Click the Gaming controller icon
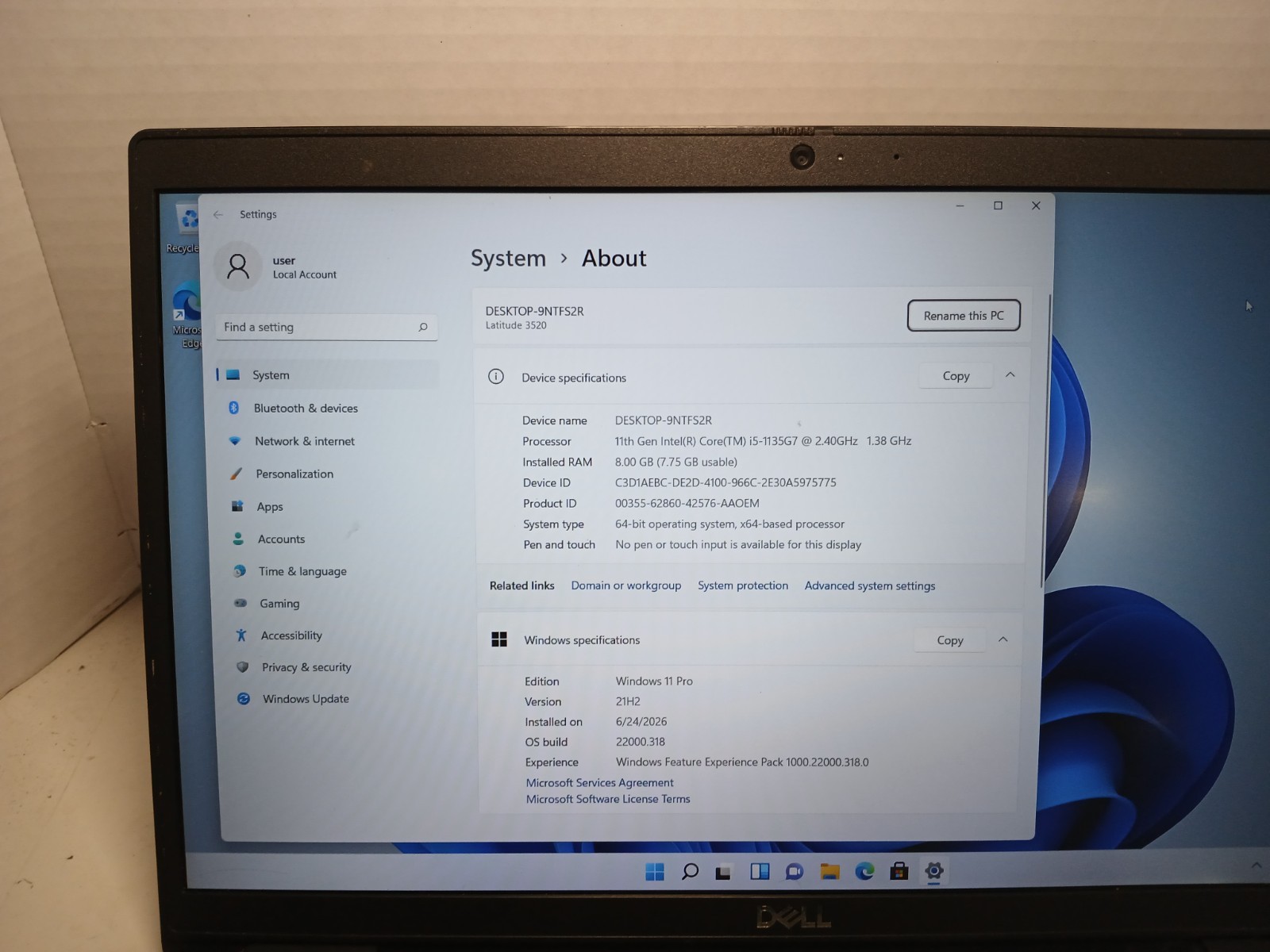This screenshot has height=952, width=1270. (x=241, y=603)
